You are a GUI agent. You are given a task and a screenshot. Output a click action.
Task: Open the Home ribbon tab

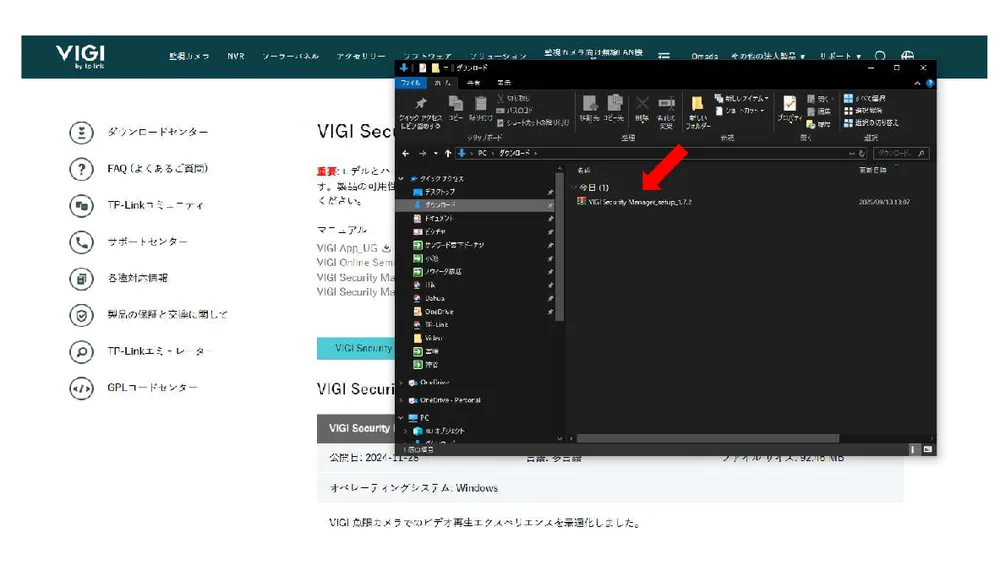tap(443, 83)
